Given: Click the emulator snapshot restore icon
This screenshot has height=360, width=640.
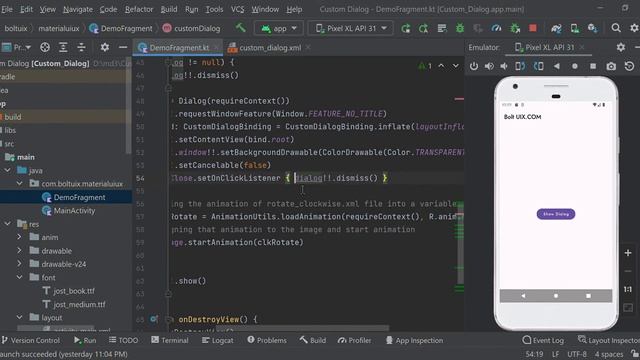Looking at the screenshot, I should (629, 66).
